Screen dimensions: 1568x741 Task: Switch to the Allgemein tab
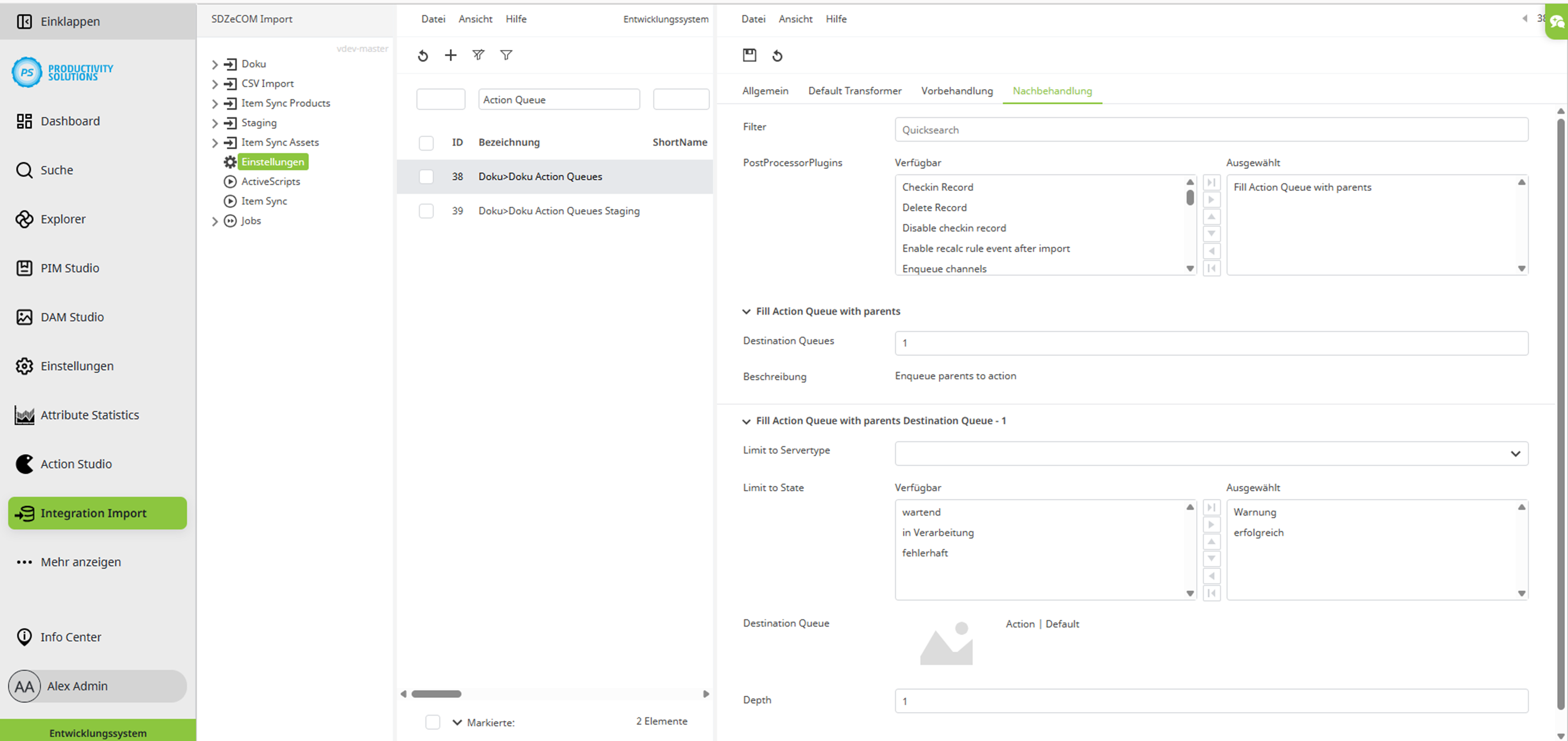point(765,90)
